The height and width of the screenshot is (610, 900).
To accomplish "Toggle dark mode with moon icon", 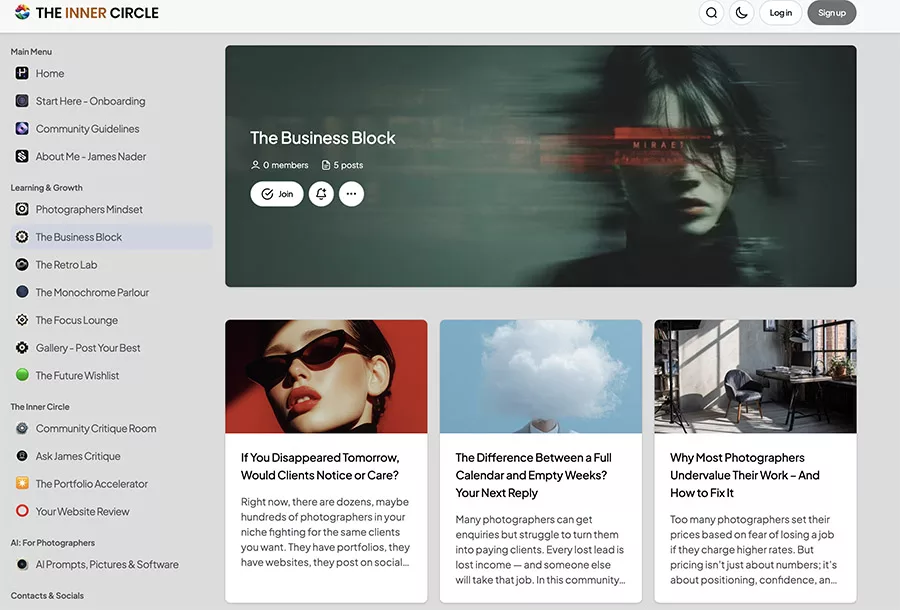I will (x=741, y=13).
